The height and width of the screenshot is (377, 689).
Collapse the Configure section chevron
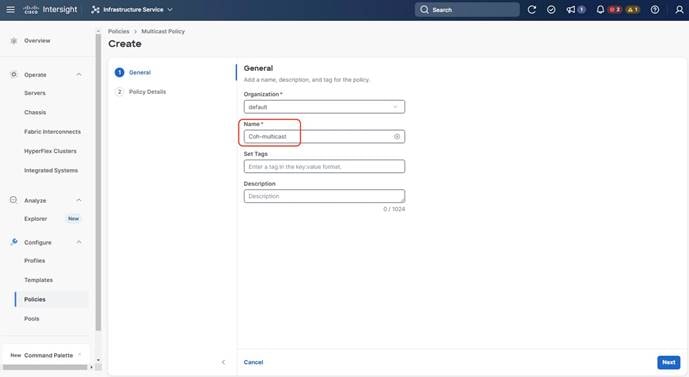coord(79,242)
